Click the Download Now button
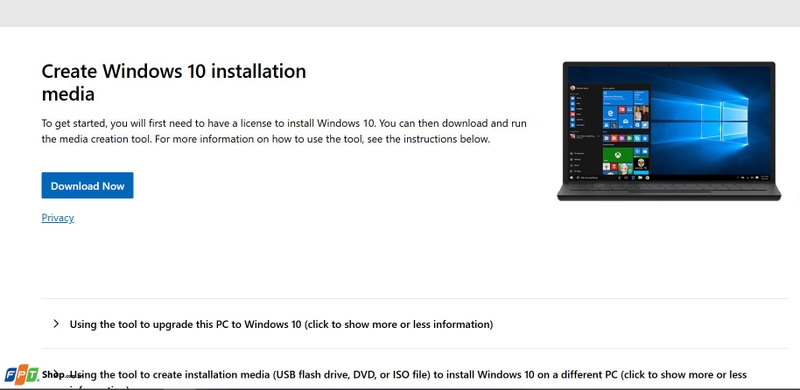 click(x=87, y=185)
